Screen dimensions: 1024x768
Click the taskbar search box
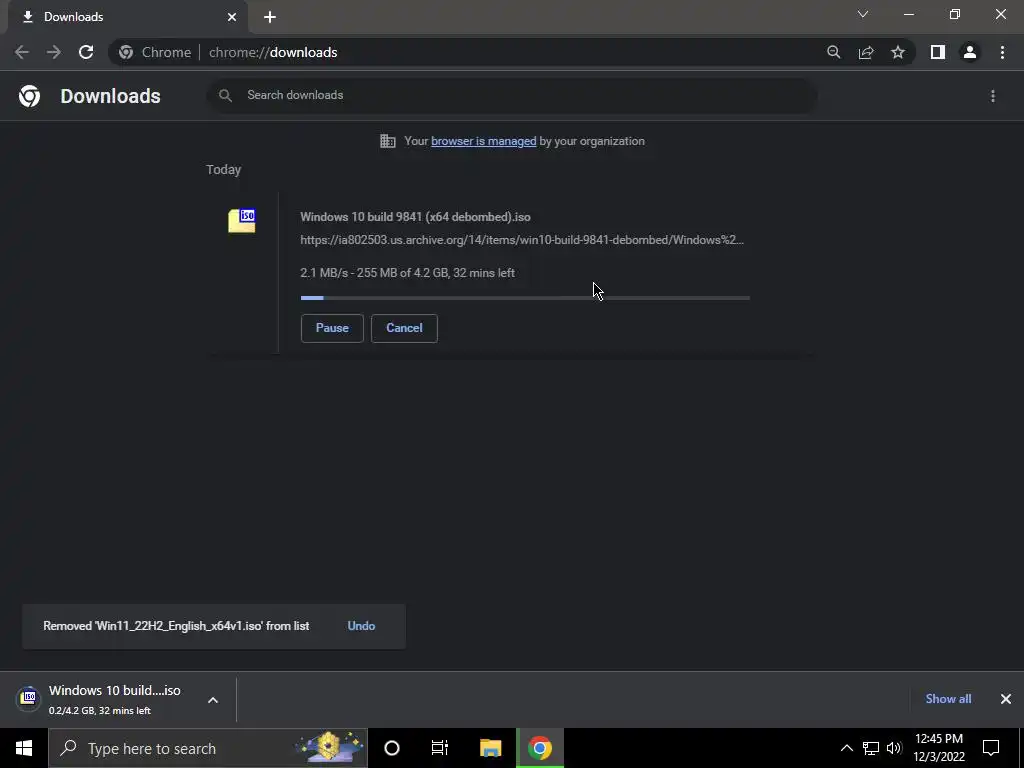tap(208, 748)
